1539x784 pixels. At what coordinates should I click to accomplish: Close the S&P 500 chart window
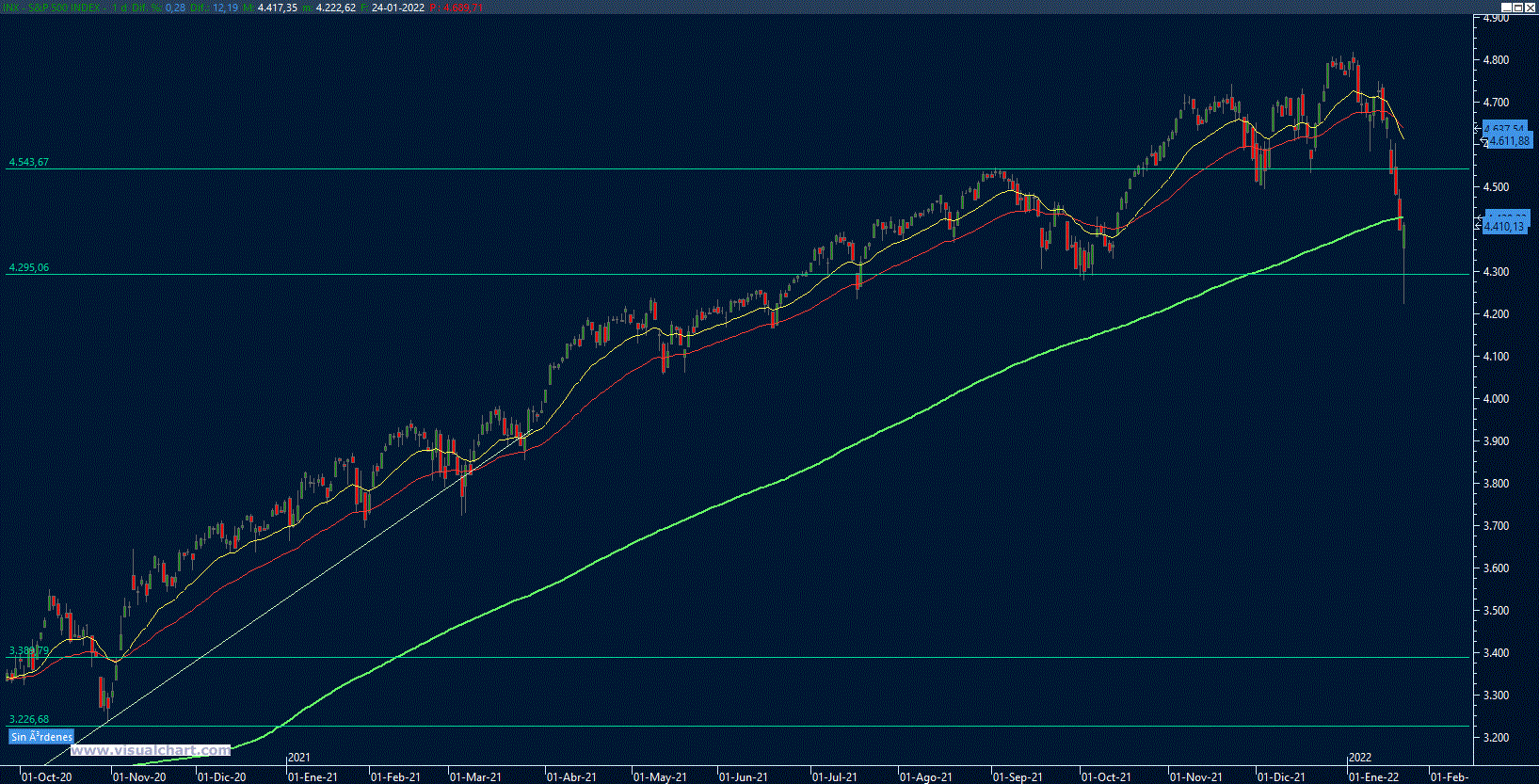pyautogui.click(x=1531, y=7)
